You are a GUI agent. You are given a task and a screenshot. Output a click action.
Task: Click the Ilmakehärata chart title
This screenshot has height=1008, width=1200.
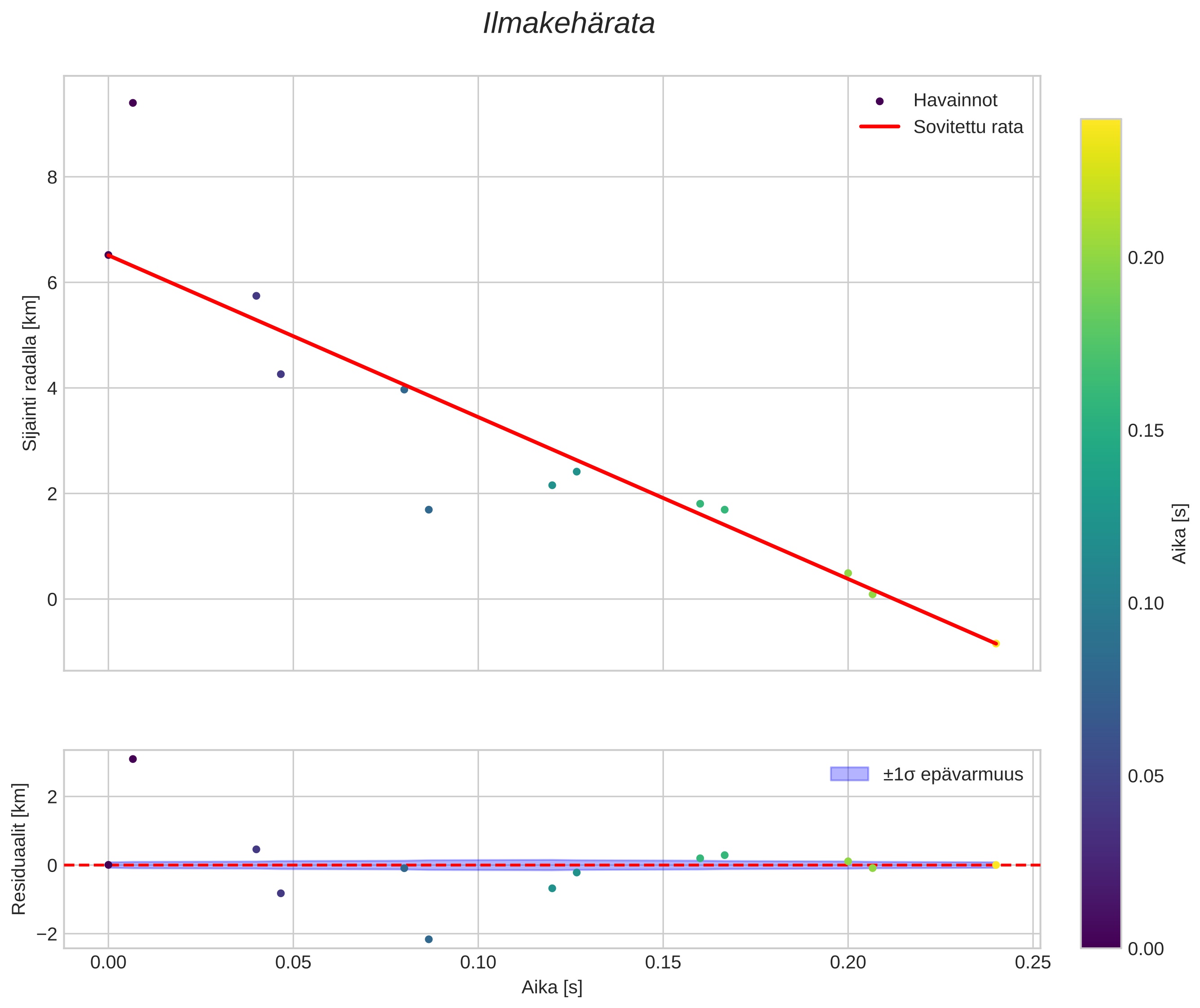[569, 24]
